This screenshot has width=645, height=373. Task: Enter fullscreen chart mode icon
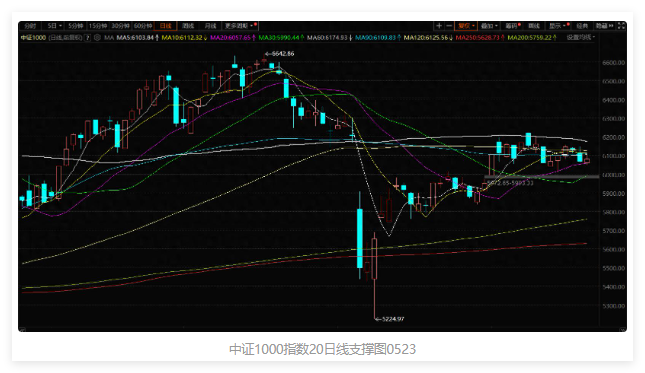621,26
